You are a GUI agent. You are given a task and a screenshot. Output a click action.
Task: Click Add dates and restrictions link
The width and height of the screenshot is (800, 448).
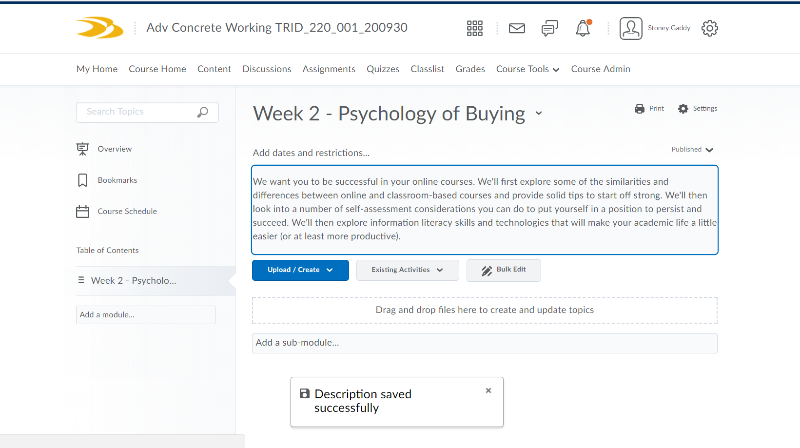pos(311,153)
